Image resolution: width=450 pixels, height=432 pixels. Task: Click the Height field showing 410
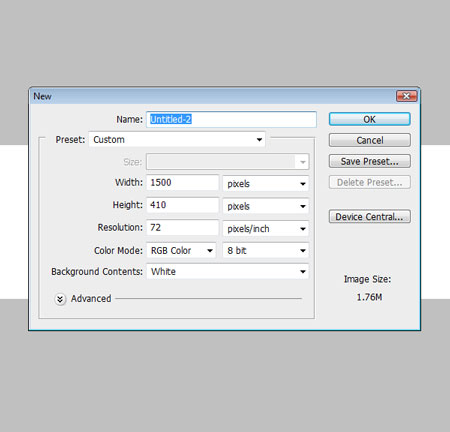pyautogui.click(x=182, y=205)
